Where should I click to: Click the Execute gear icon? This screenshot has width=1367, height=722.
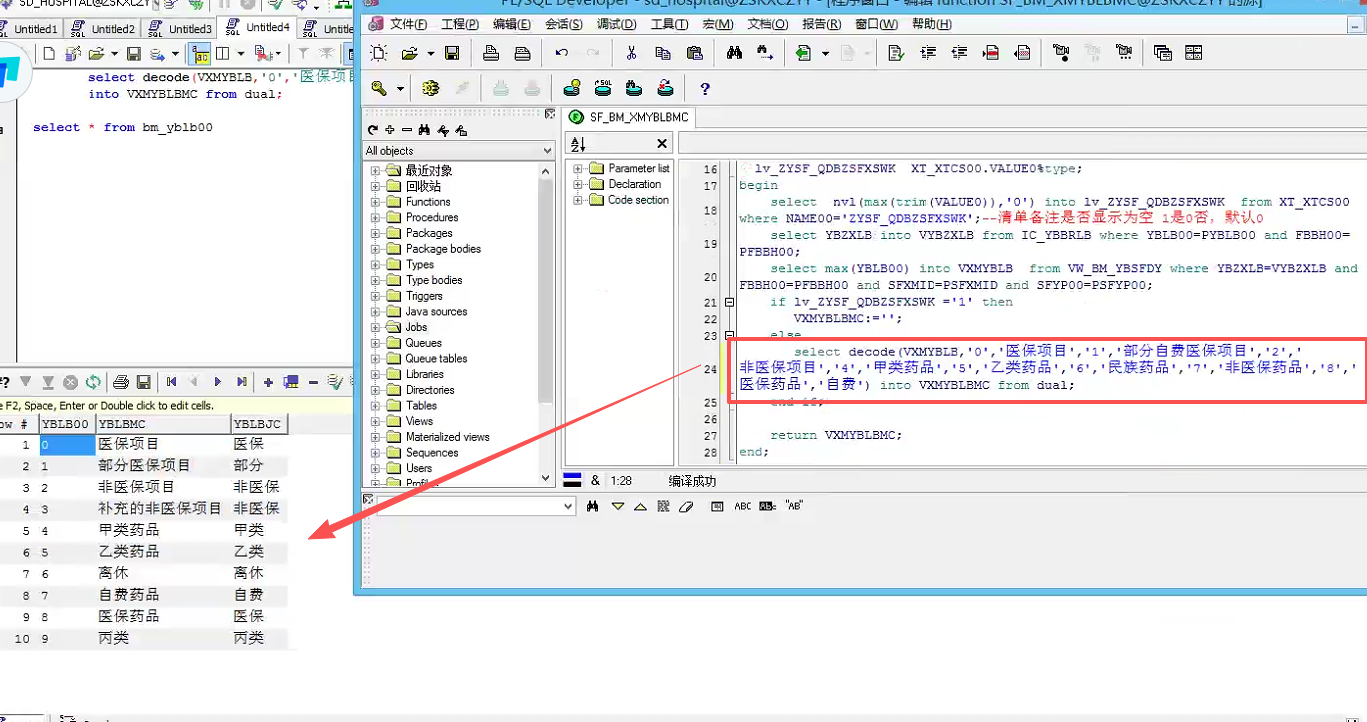coord(431,89)
